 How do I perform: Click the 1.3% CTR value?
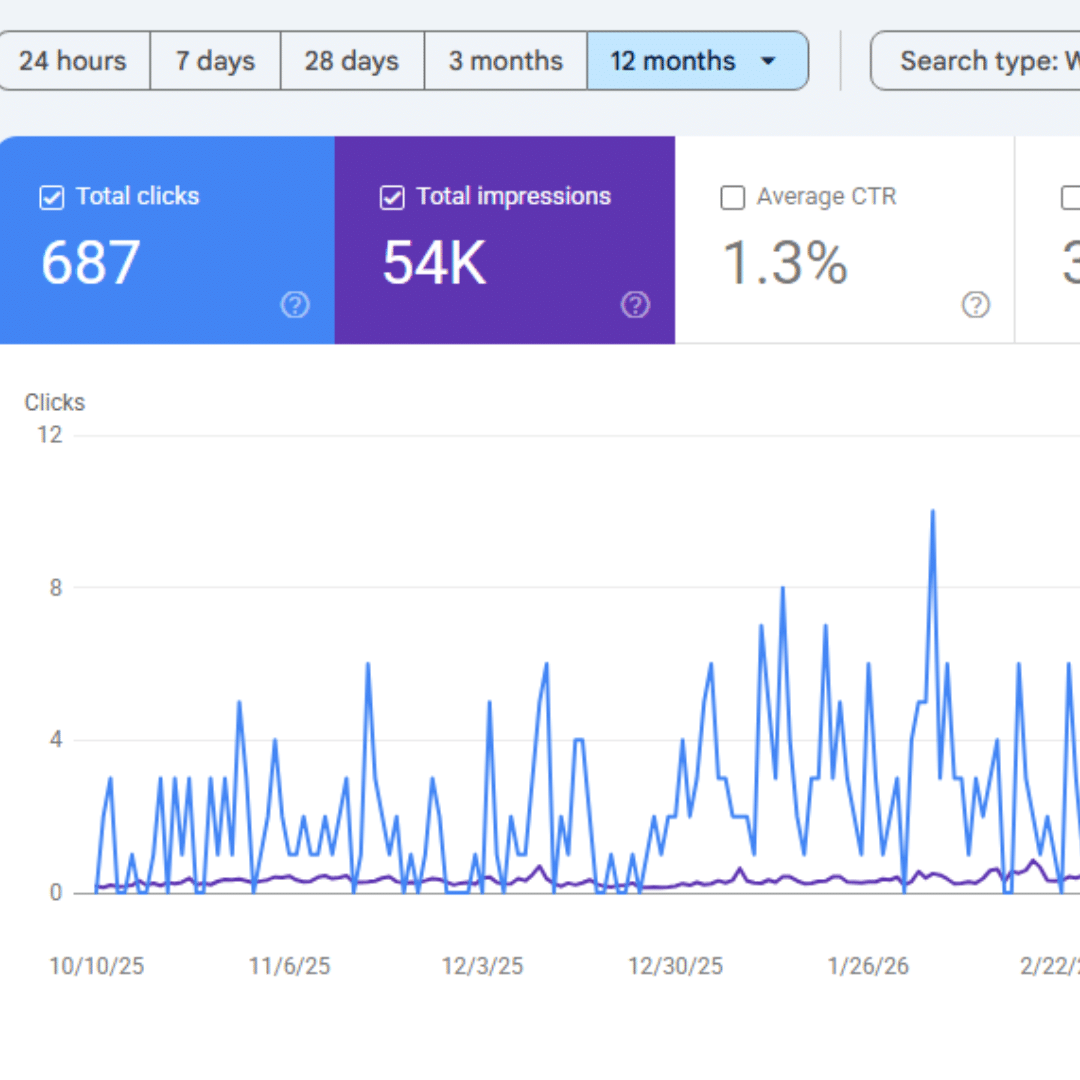click(x=785, y=262)
